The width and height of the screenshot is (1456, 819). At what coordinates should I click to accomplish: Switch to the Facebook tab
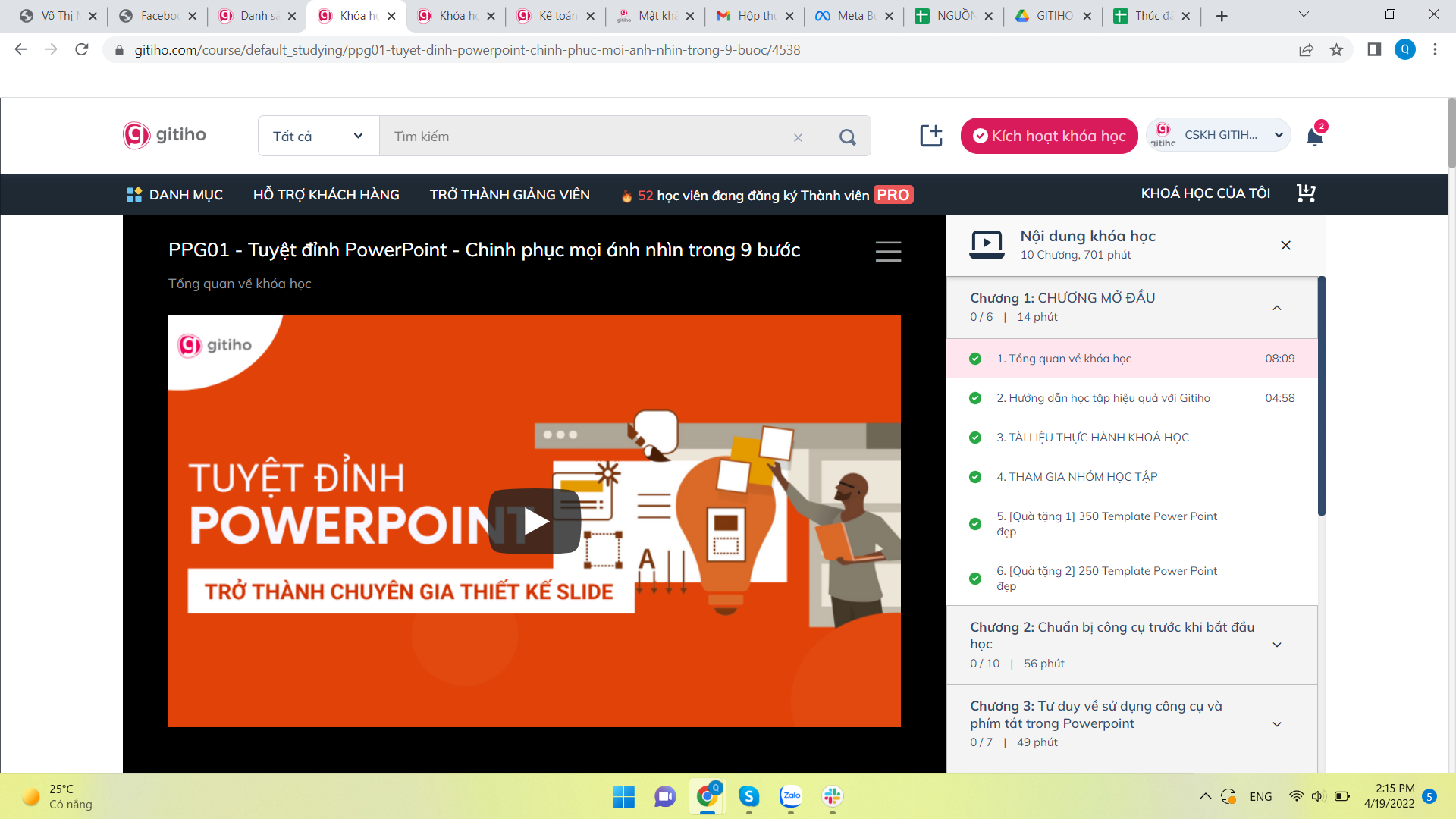[158, 16]
